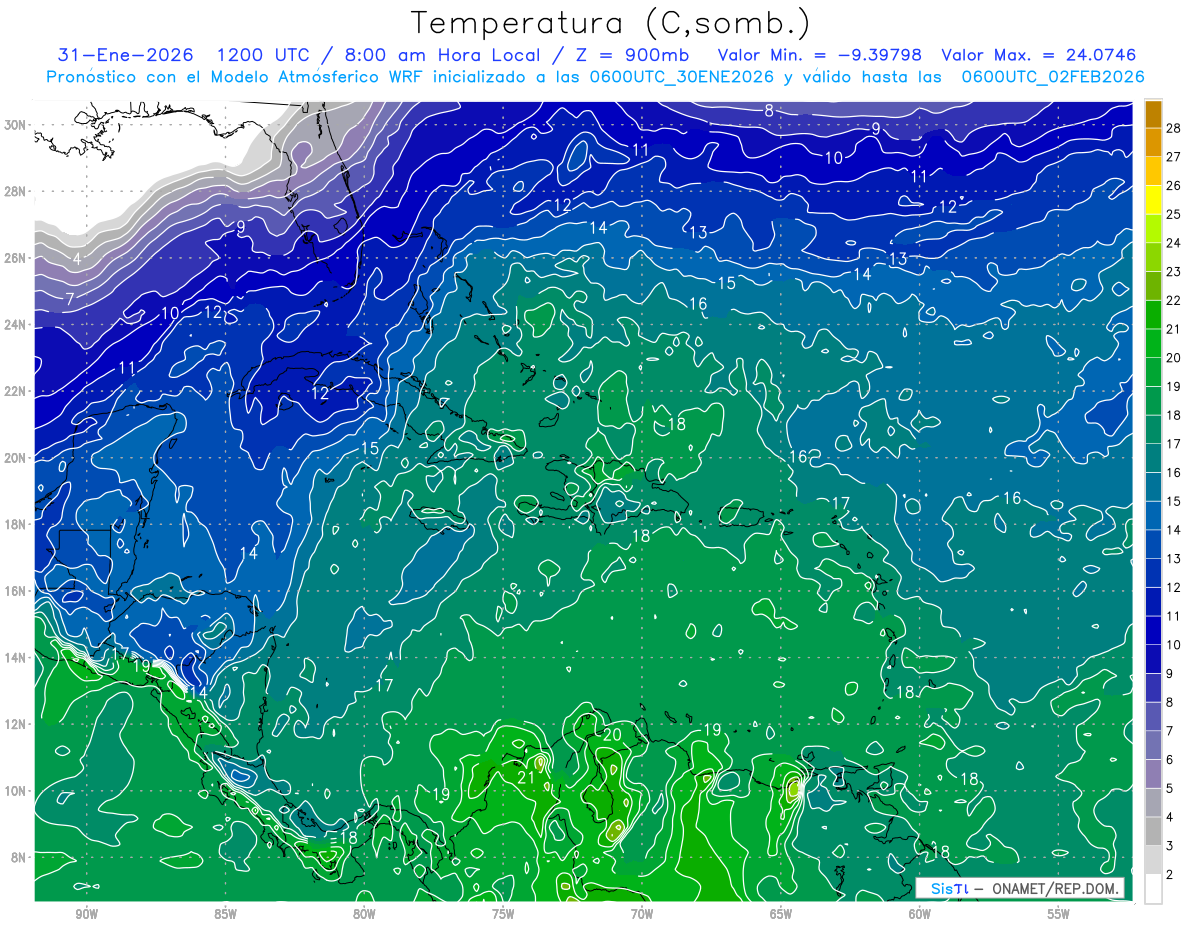
Task: Click the '60W' longitude axis label
Action: (920, 914)
